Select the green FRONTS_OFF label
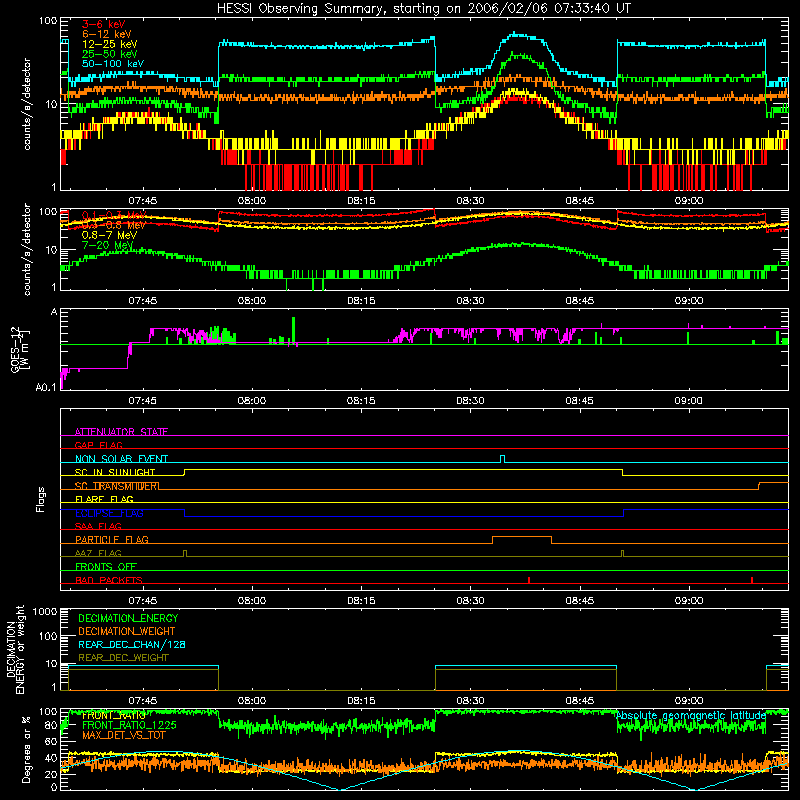 pyautogui.click(x=106, y=566)
